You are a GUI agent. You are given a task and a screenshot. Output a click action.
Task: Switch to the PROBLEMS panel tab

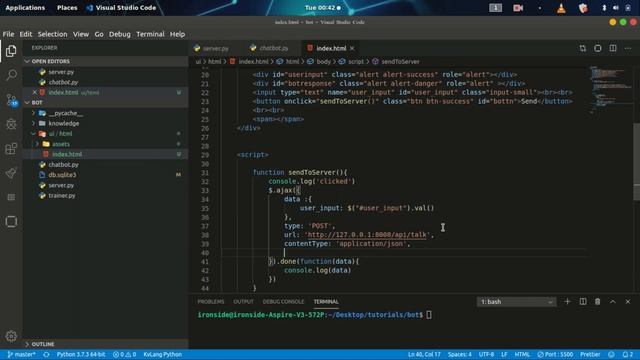coord(211,302)
